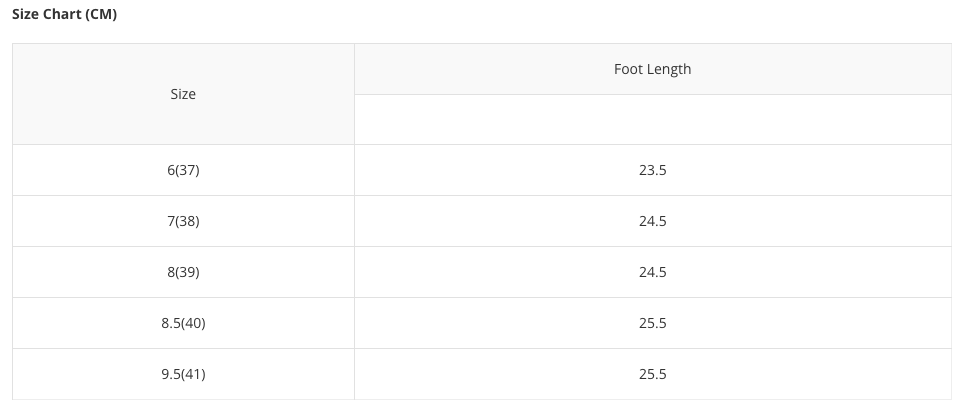Select the 7(38) size cell

[x=183, y=221]
